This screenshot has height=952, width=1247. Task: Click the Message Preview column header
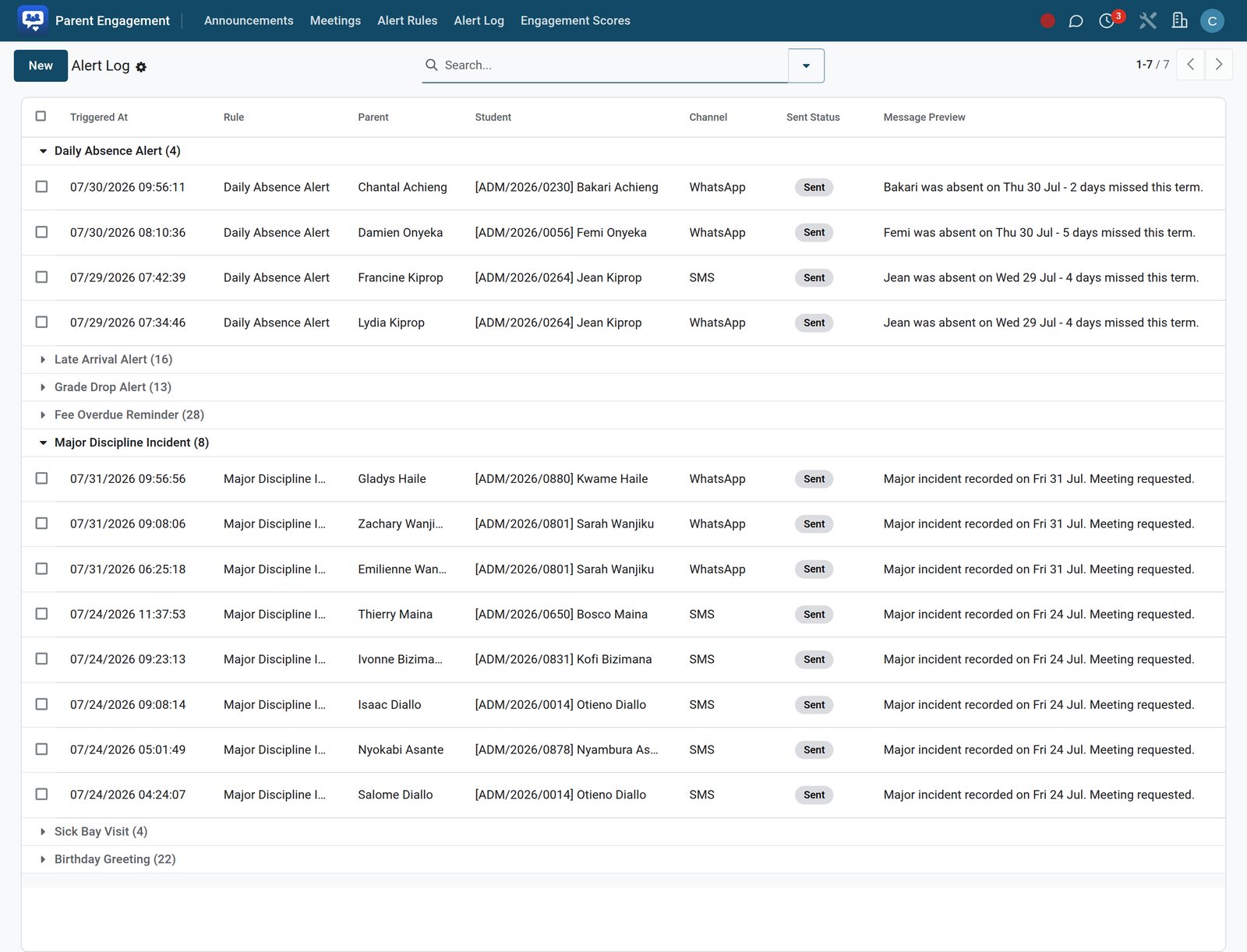point(924,118)
